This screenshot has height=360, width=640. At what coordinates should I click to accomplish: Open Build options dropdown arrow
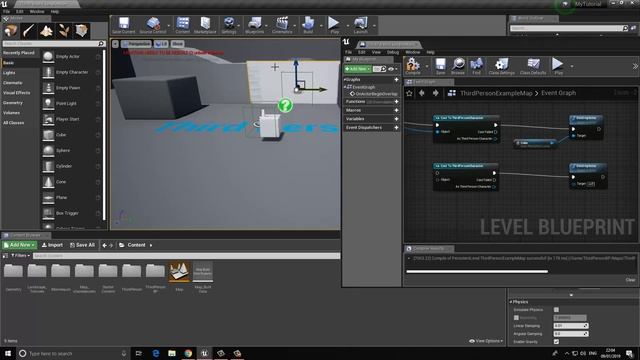321,26
